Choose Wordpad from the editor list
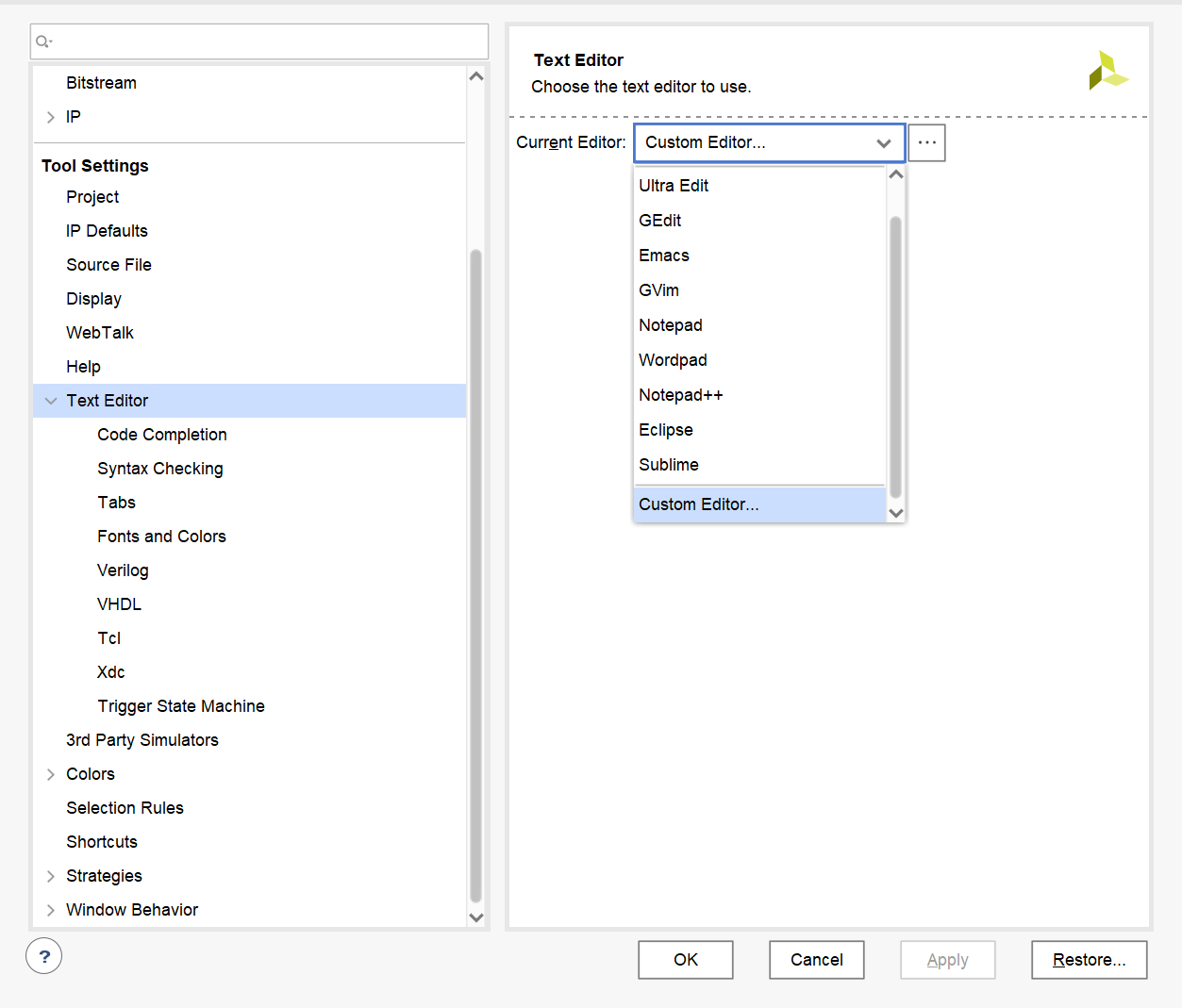The height and width of the screenshot is (1008, 1182). point(760,360)
